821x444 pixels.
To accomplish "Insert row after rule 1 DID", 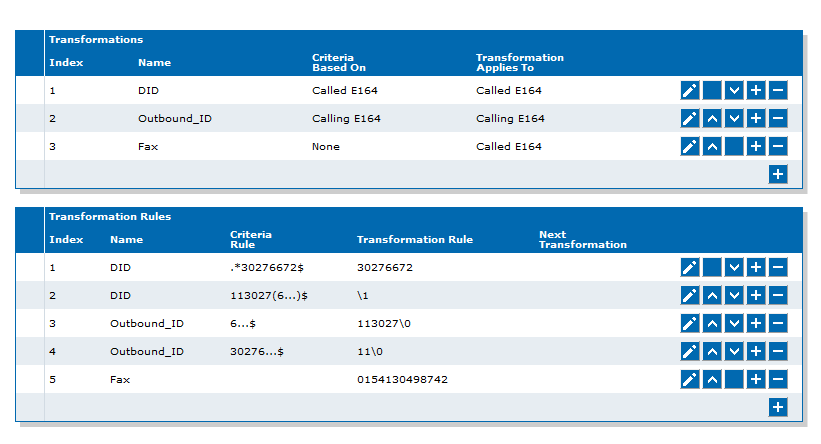I will tap(756, 267).
